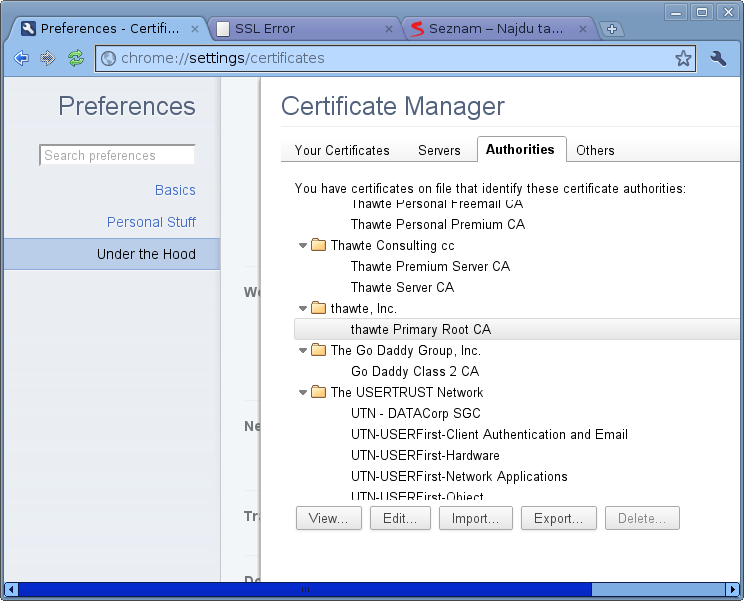This screenshot has width=744, height=601.
Task: Minimize the browser window
Action: coord(676,12)
